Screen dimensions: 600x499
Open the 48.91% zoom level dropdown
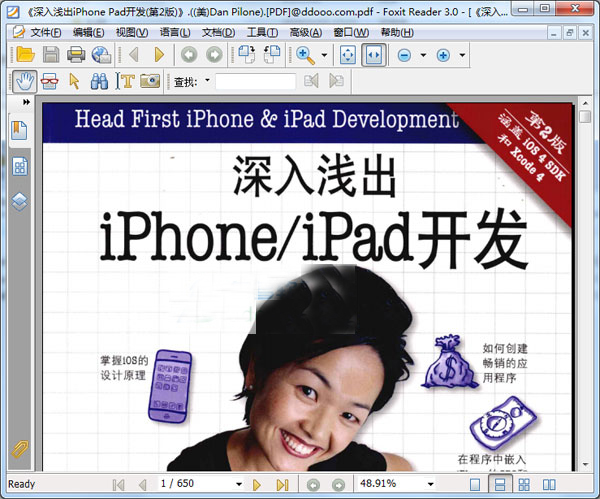430,484
